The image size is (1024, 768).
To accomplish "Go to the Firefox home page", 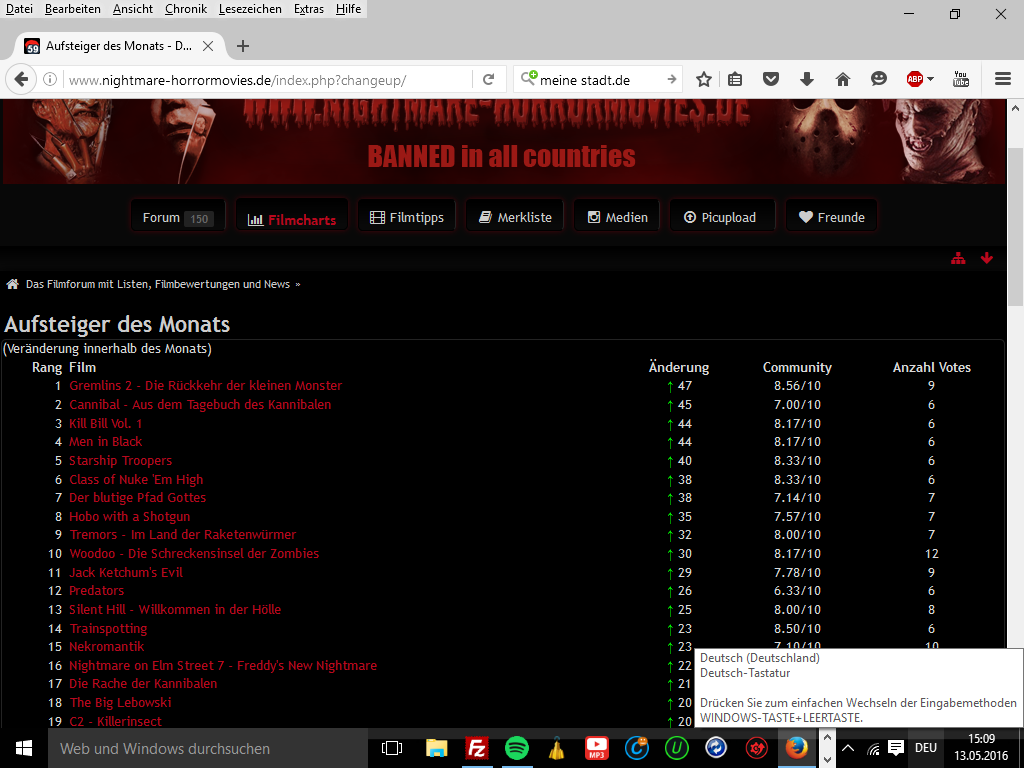I will 843,80.
